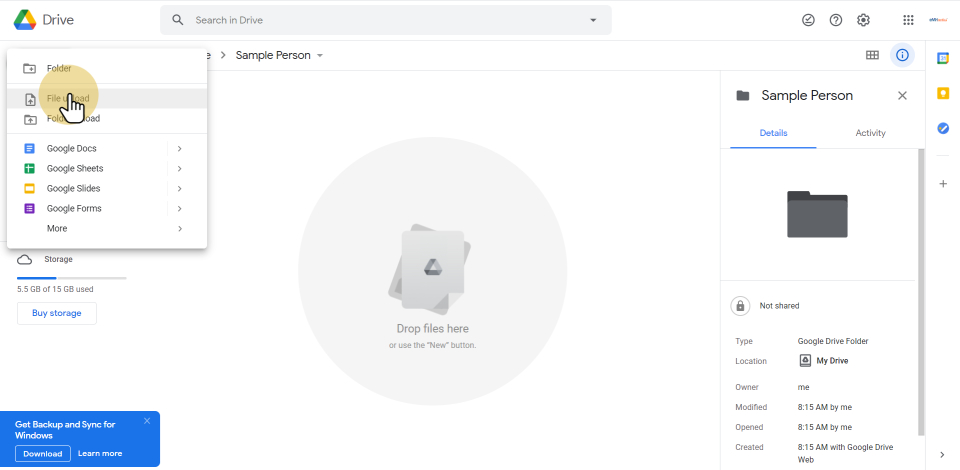
Task: Open Google Calendar from side panel
Action: click(x=942, y=58)
